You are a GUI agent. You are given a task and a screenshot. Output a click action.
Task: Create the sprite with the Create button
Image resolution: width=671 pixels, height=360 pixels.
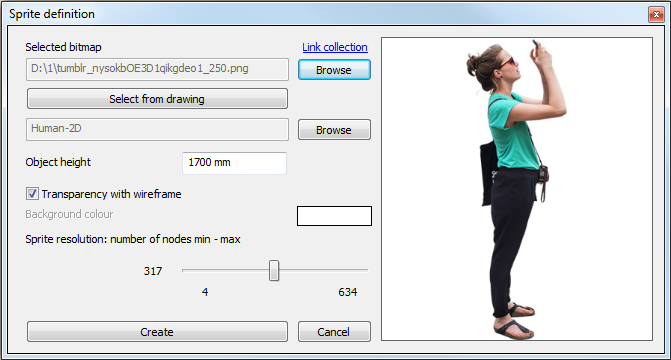click(x=157, y=332)
